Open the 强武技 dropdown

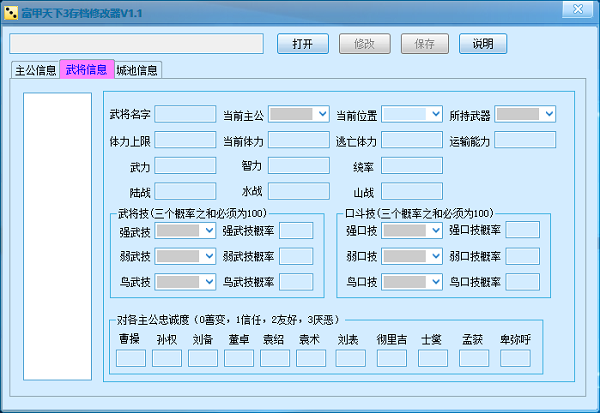coord(185,230)
